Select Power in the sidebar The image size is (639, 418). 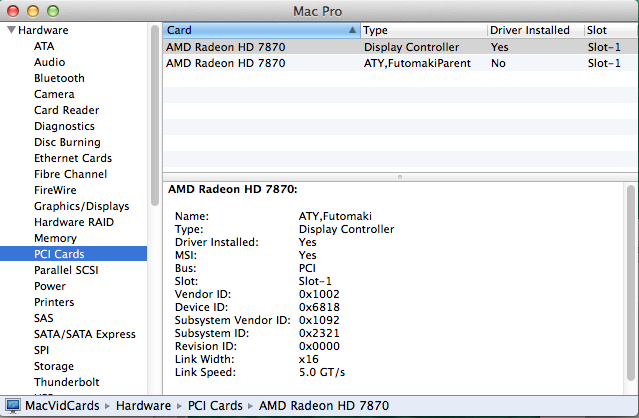click(x=49, y=286)
